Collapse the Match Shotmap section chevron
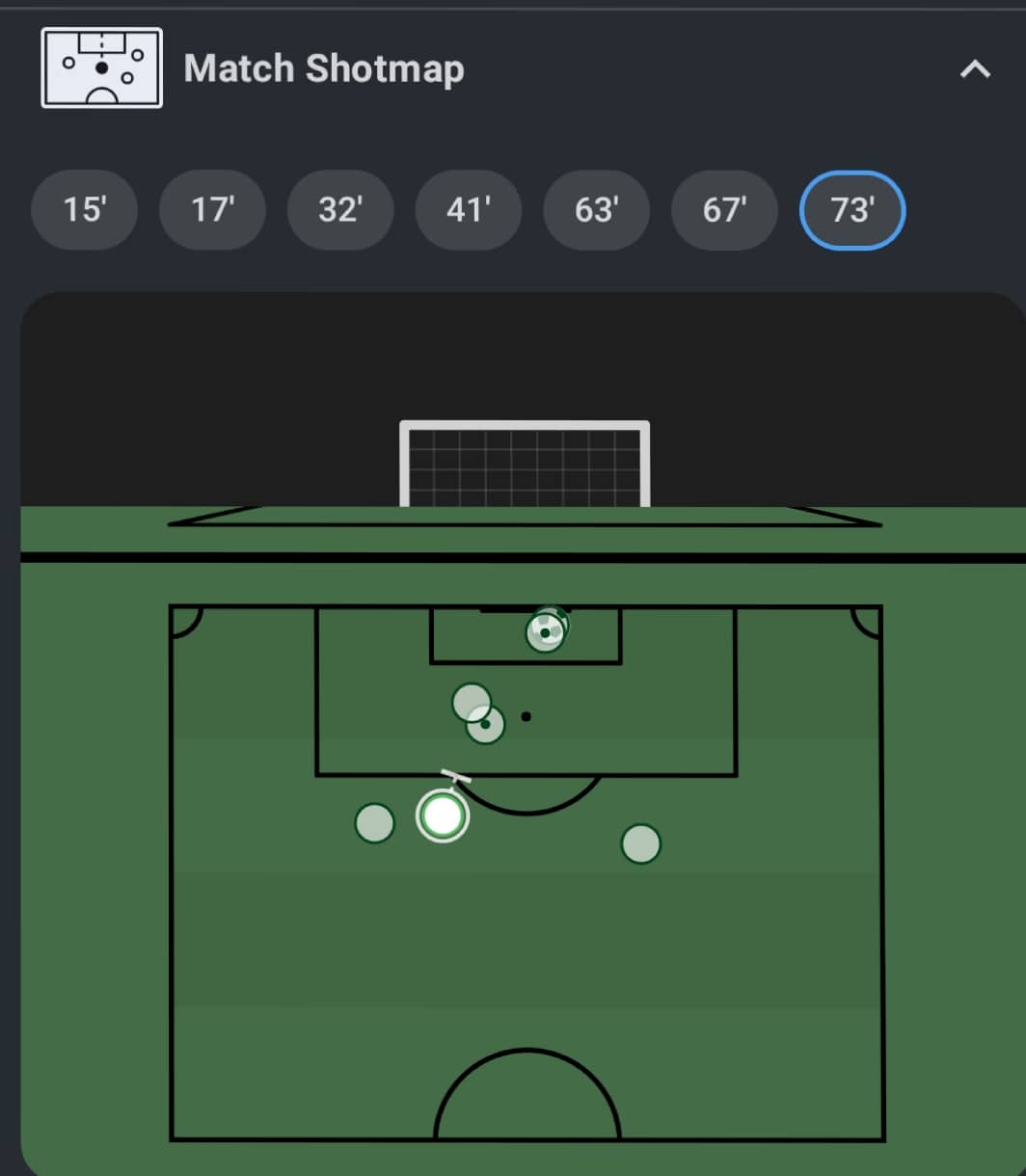The height and width of the screenshot is (1176, 1026). click(x=975, y=69)
